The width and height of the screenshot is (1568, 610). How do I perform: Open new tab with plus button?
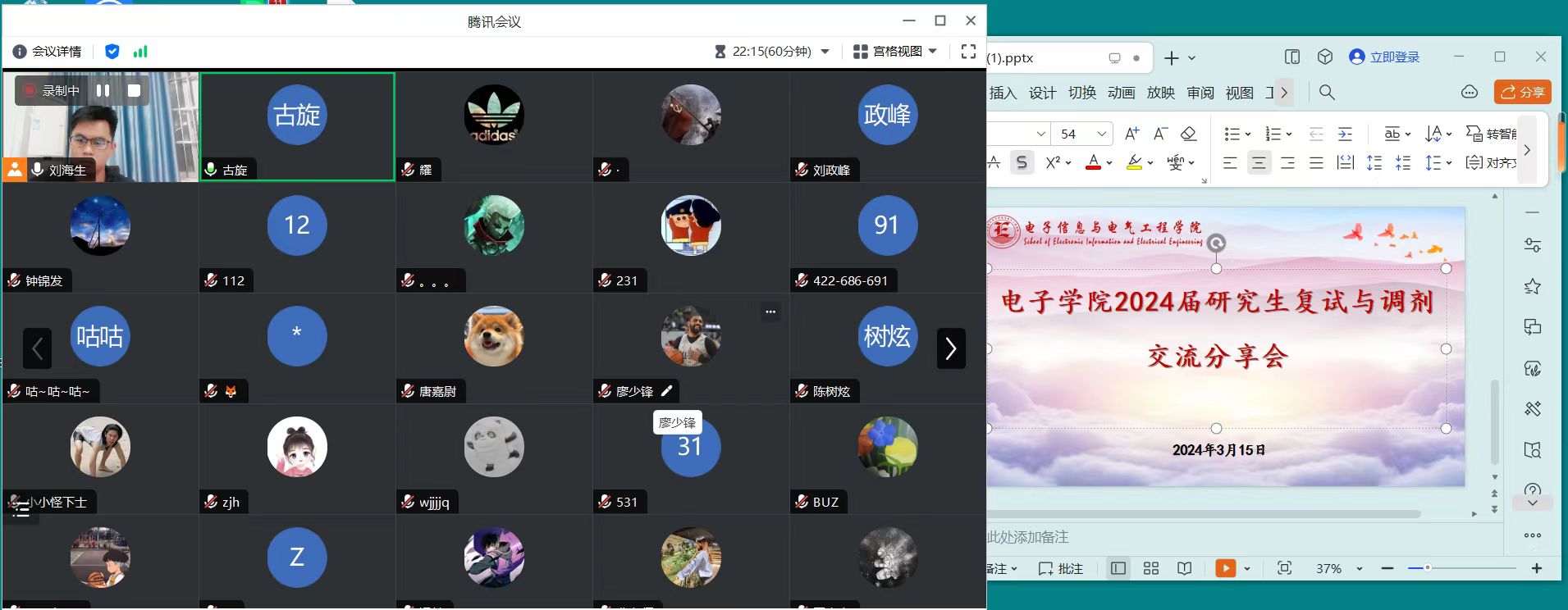point(1172,58)
